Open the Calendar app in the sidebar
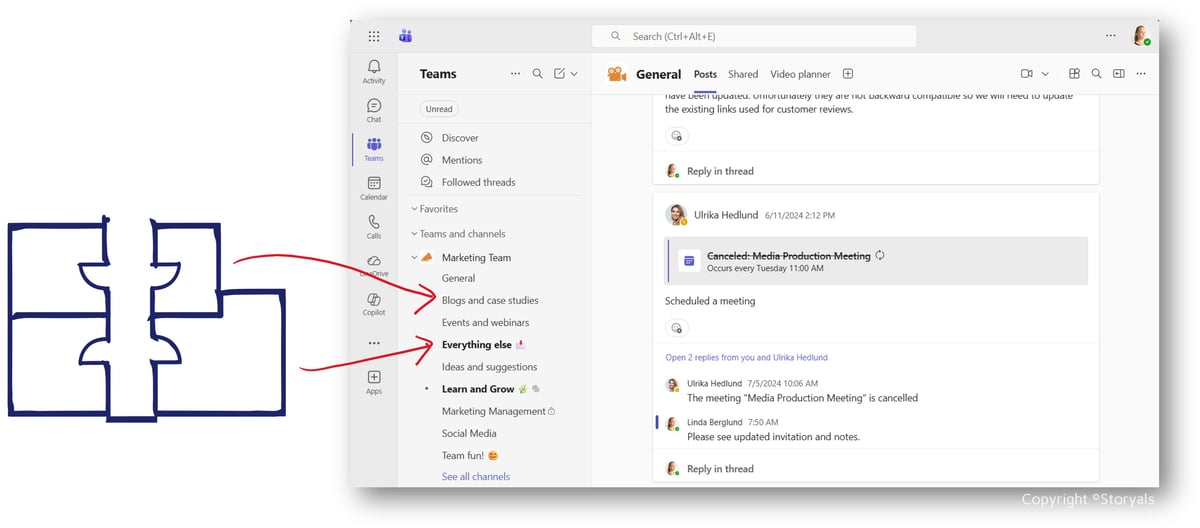Image resolution: width=1200 pixels, height=528 pixels. click(374, 188)
